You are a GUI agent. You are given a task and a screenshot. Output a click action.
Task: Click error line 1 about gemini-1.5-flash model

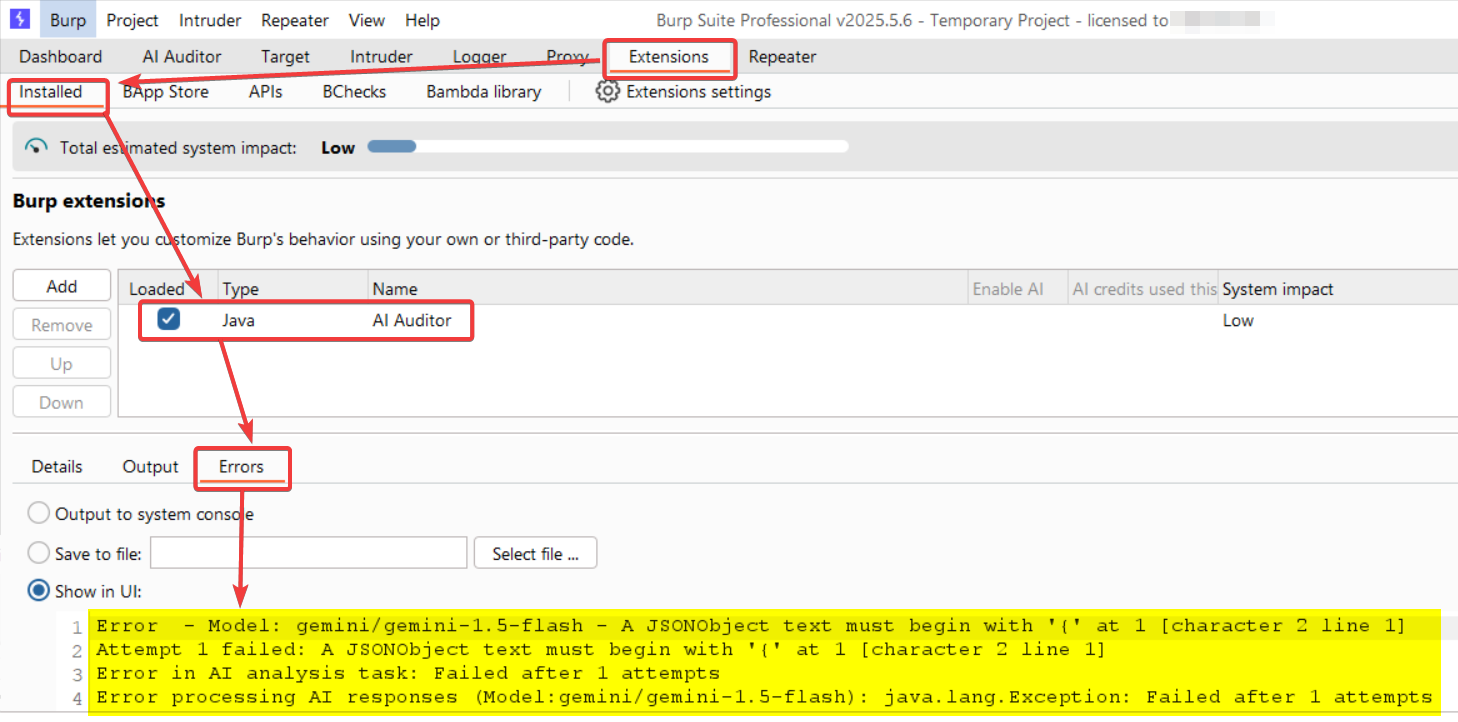click(x=751, y=626)
